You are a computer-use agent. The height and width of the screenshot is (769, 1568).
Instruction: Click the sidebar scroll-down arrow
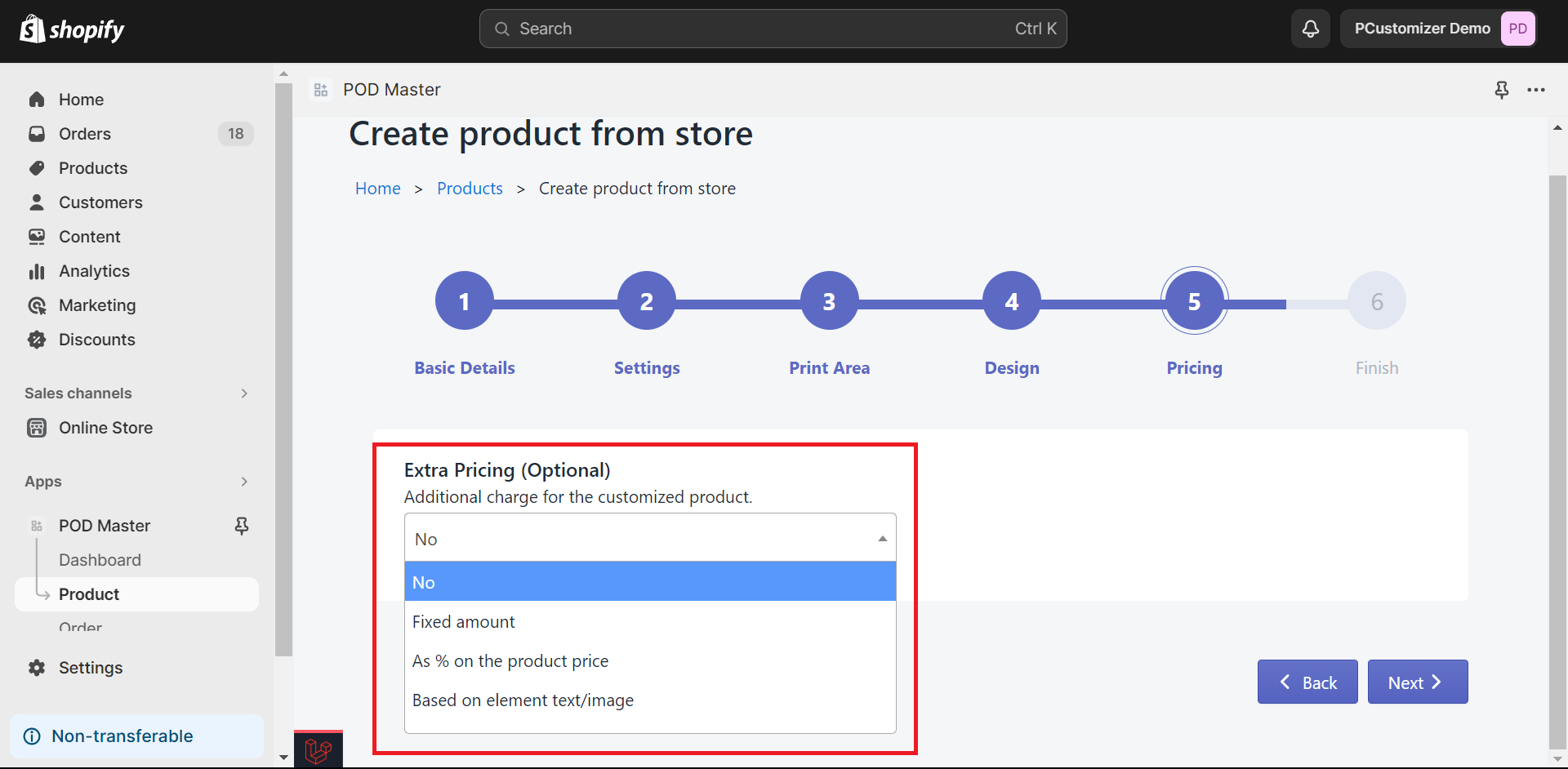pyautogui.click(x=283, y=758)
